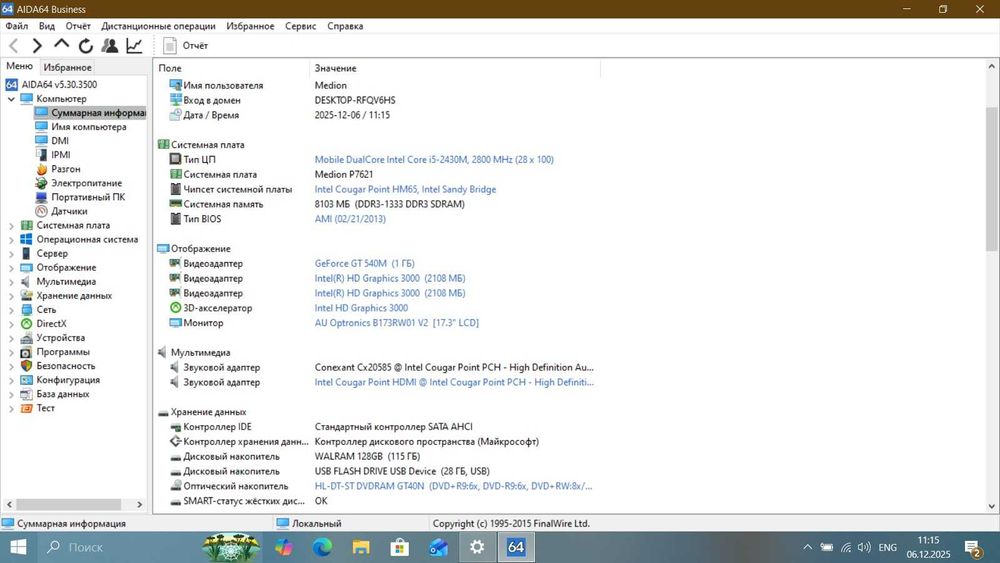Click the Конфигурация icon in the tree
Screen dimensions: 1000x563
point(26,379)
